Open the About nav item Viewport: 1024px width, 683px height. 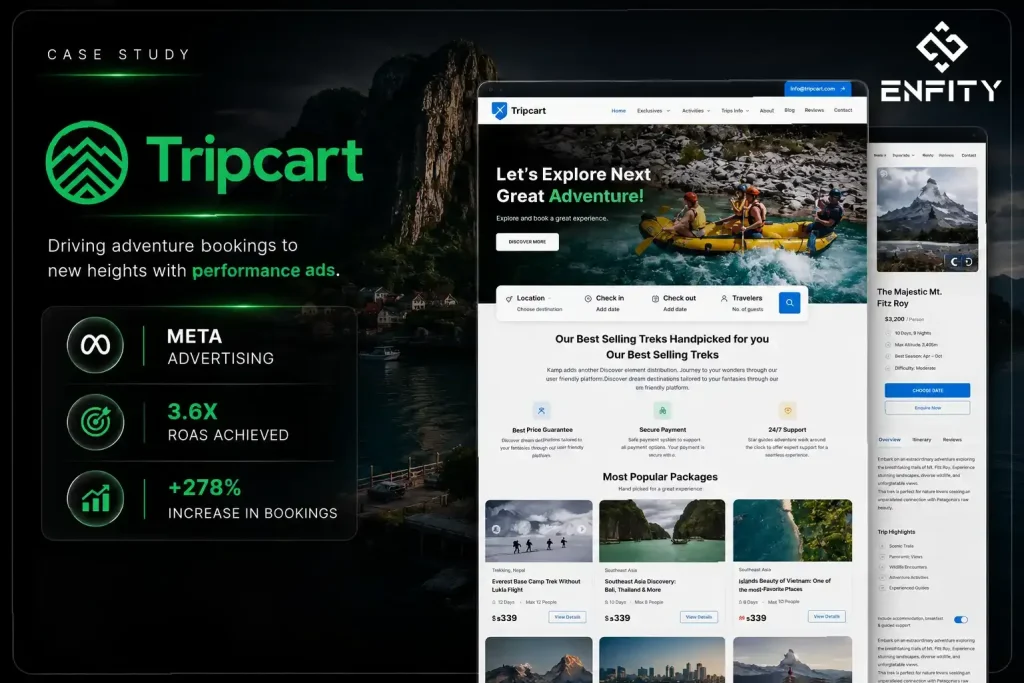(x=767, y=111)
